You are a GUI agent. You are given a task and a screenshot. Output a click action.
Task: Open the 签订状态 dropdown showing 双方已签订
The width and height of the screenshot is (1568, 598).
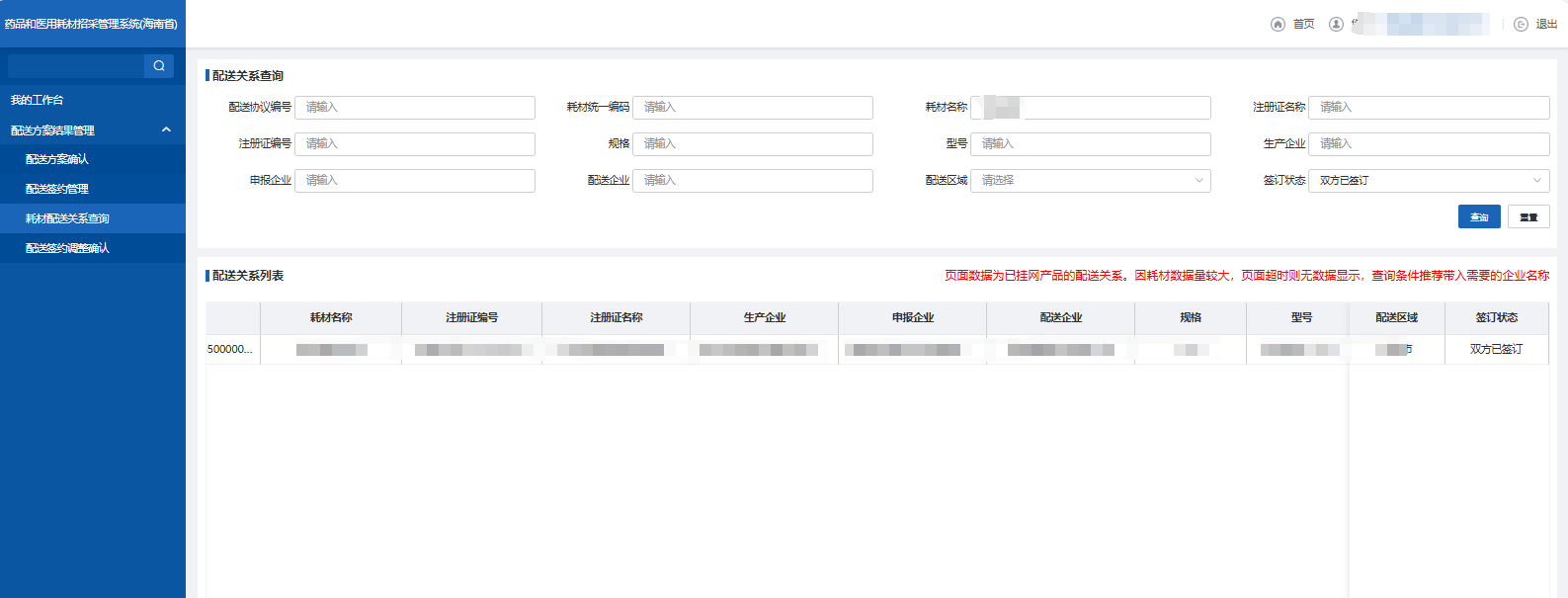(1428, 181)
